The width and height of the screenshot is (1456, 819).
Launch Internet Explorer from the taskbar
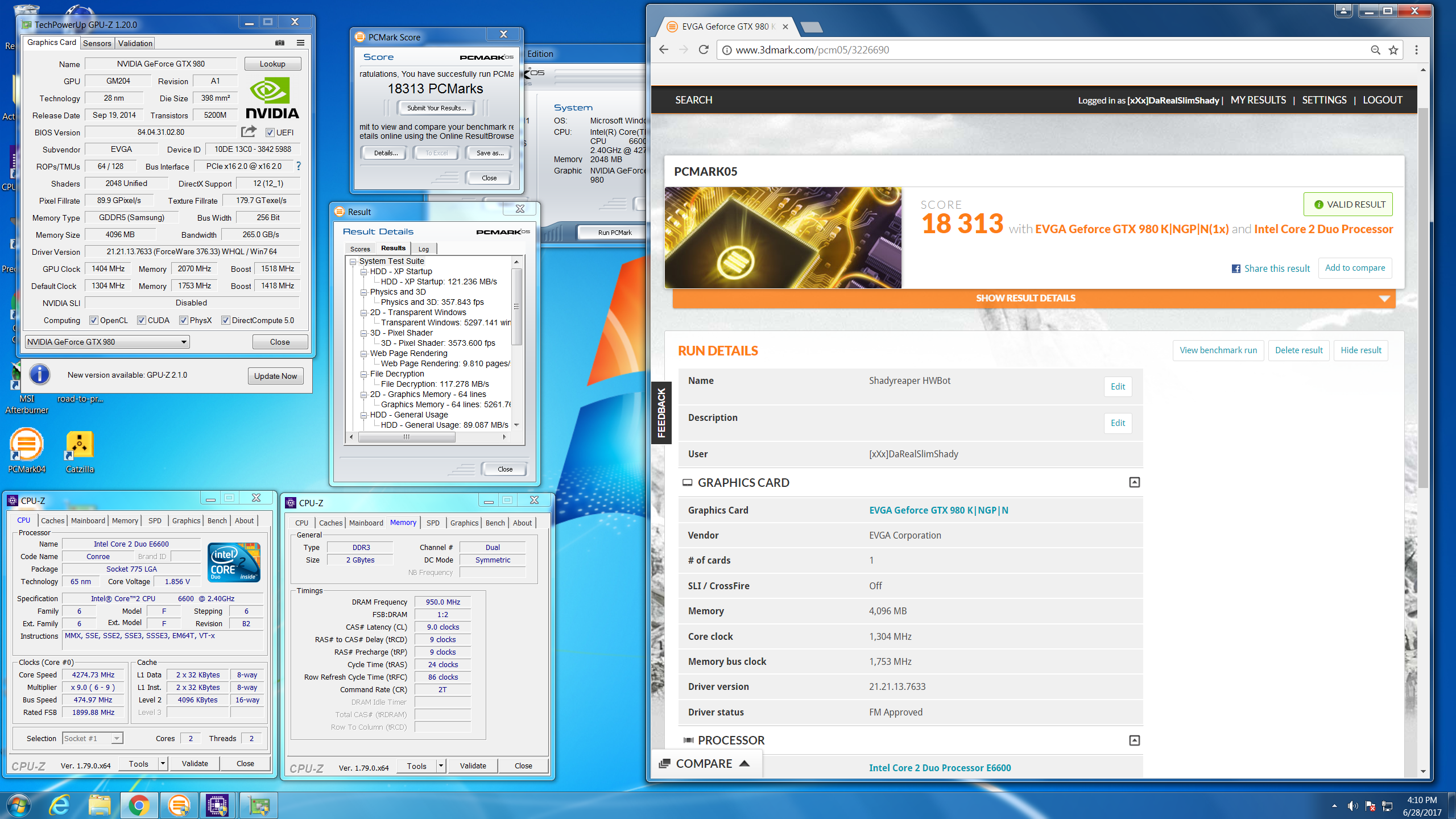(60, 805)
